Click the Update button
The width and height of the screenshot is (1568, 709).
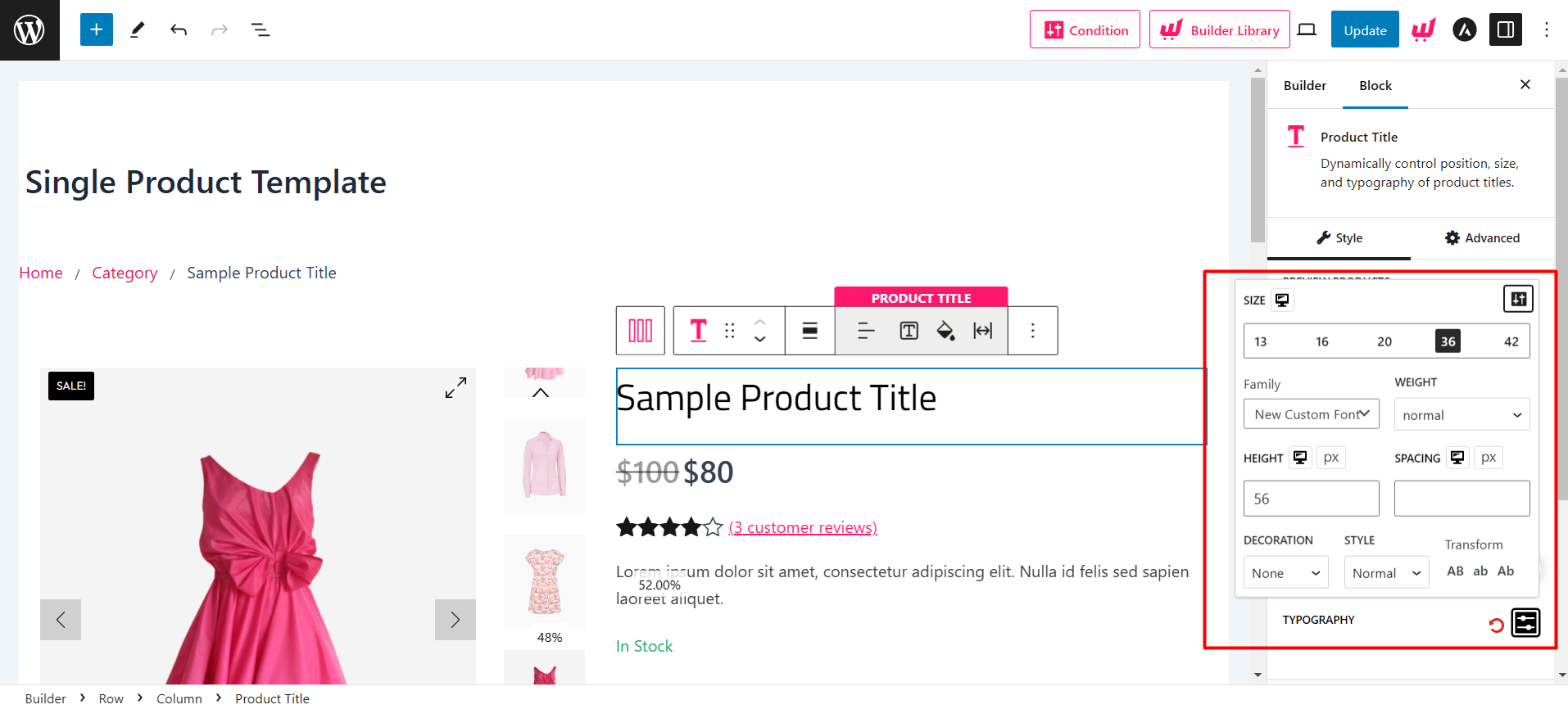coord(1365,29)
